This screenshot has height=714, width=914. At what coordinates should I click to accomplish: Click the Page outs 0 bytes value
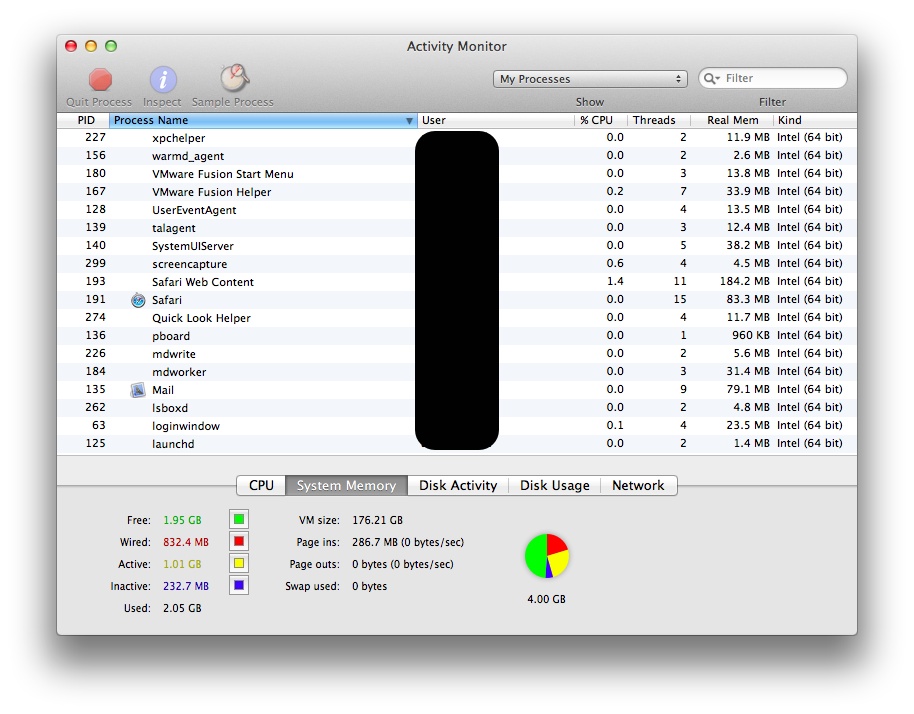pos(403,564)
